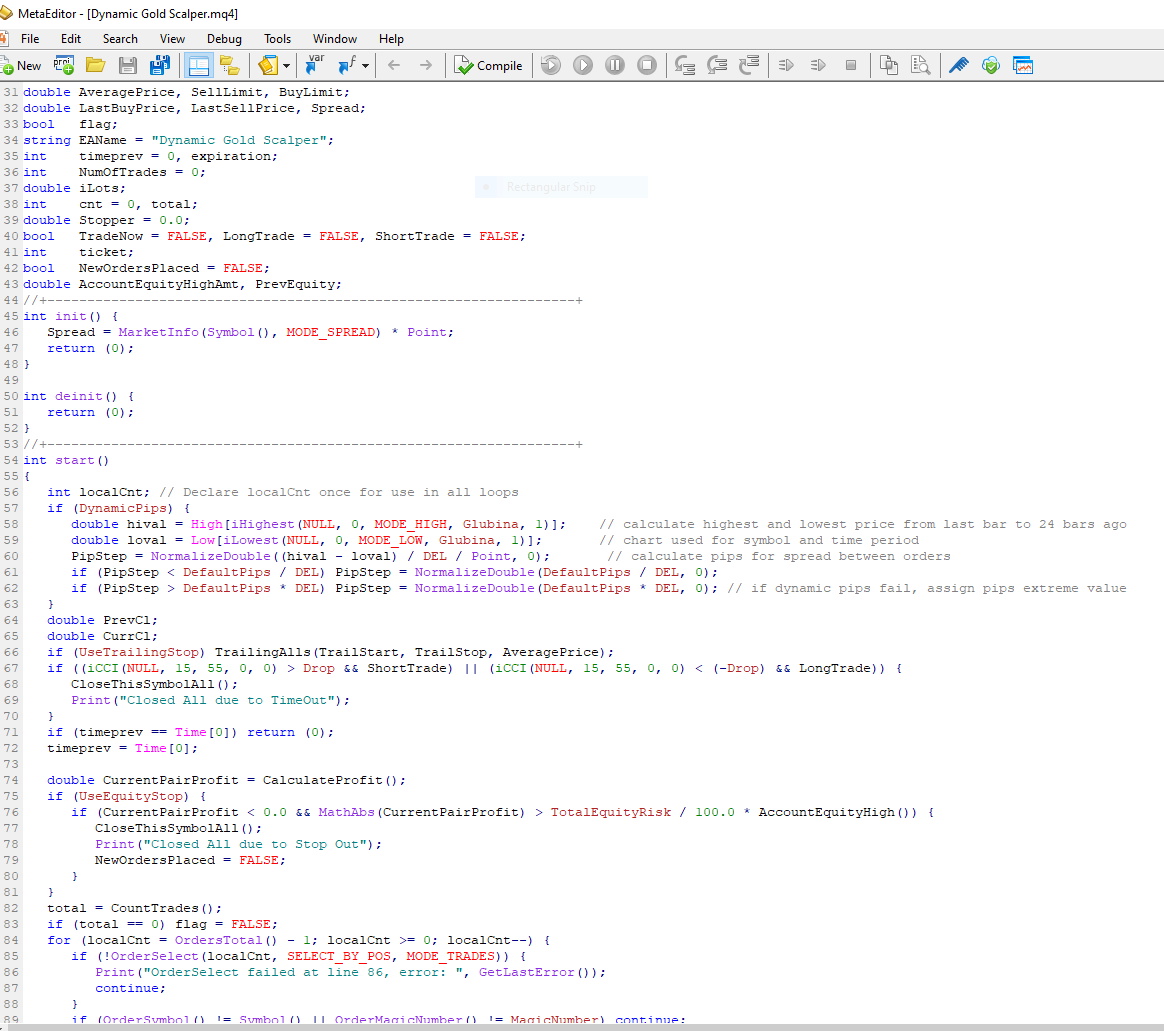Save all files with the double-disk icon

[x=159, y=66]
